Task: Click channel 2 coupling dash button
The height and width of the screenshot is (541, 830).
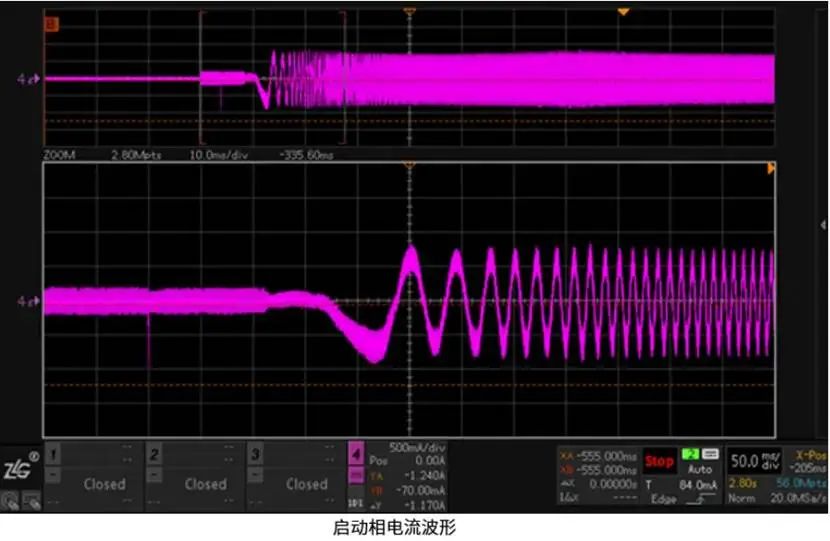Action: pos(154,475)
